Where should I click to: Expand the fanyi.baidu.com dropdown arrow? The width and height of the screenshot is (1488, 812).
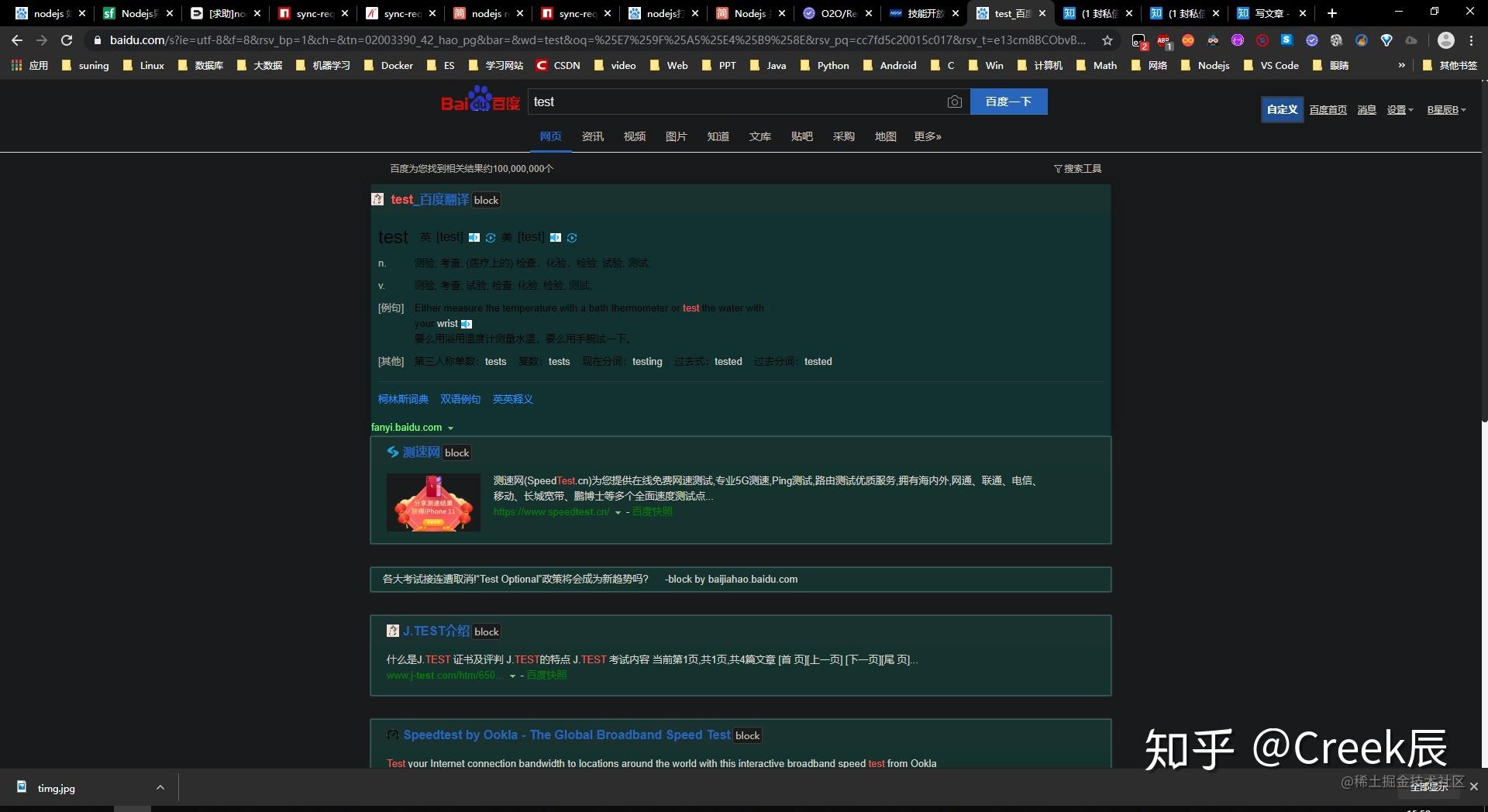coord(450,428)
